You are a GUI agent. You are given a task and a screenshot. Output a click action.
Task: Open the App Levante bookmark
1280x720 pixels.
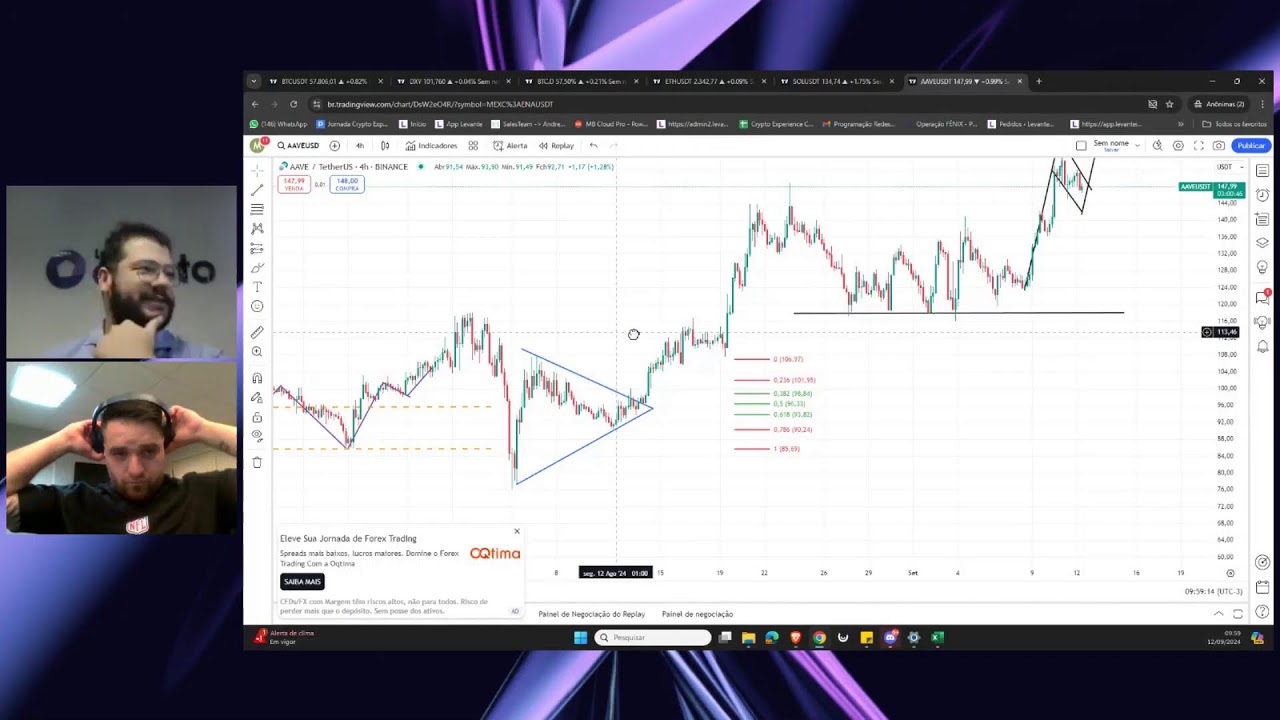tap(459, 124)
